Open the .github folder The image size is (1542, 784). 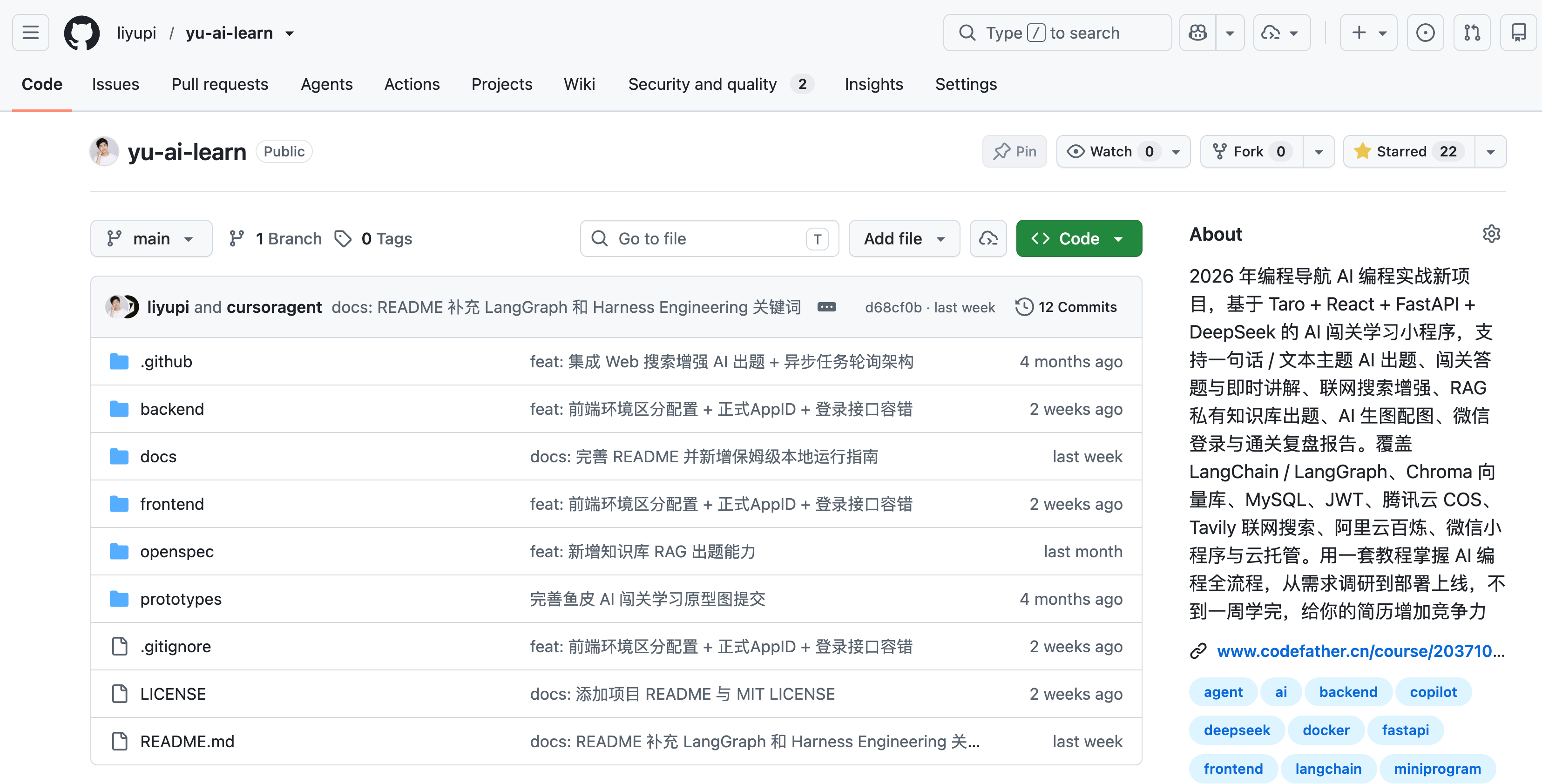pos(166,361)
